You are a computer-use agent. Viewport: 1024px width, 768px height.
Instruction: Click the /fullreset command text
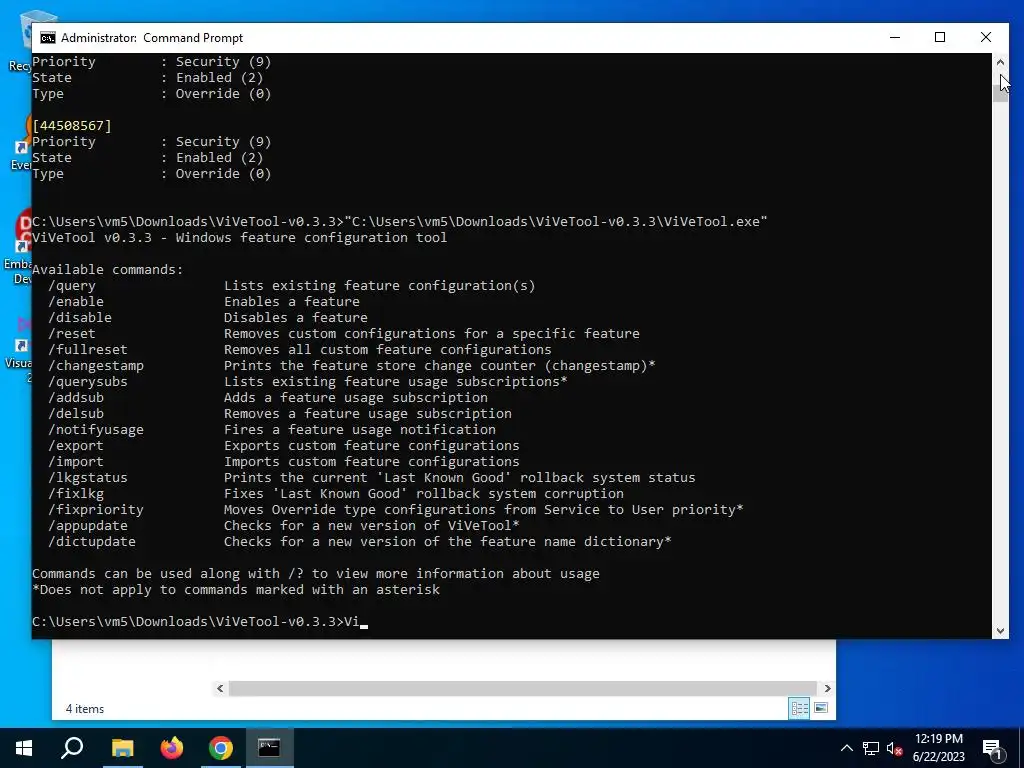pyautogui.click(x=88, y=349)
